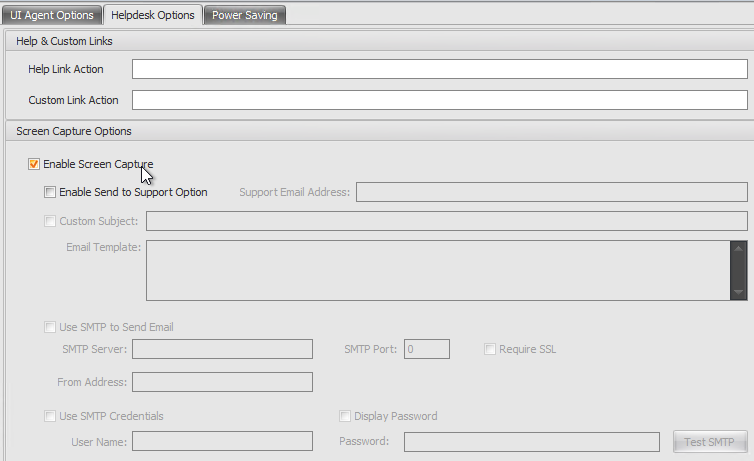Click the Email Template scroll down arrow

coord(738,291)
